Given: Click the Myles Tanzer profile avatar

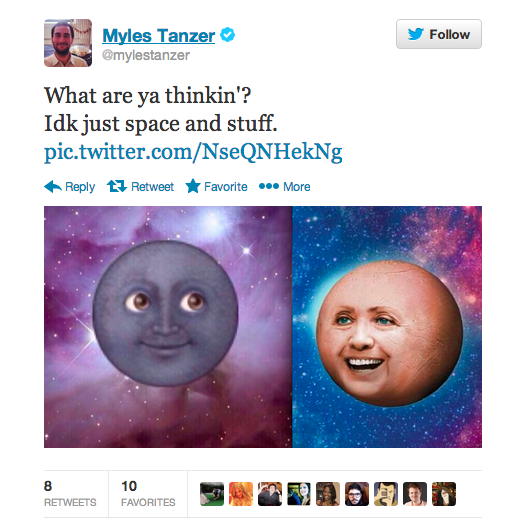Looking at the screenshot, I should click(68, 43).
